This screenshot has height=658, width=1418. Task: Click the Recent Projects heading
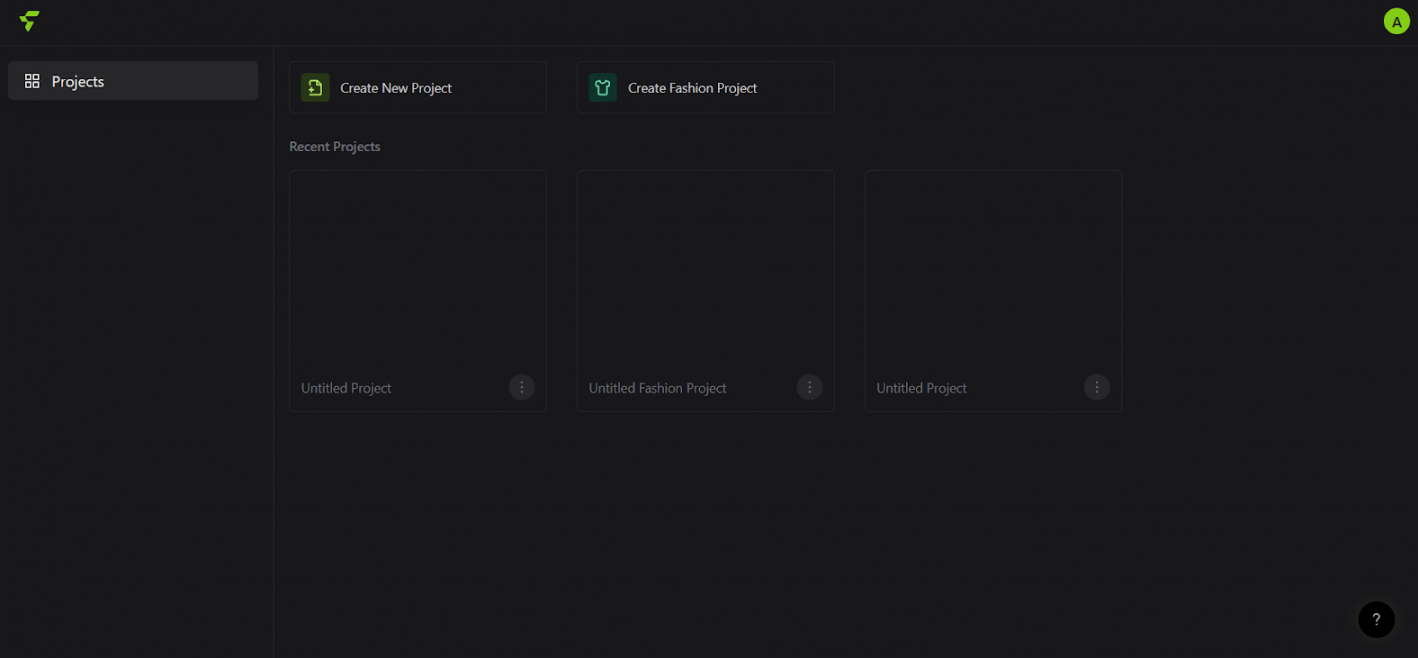[335, 146]
